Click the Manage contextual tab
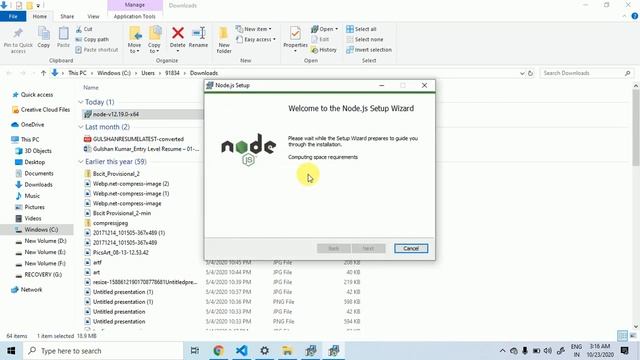The image size is (640, 360). point(135,5)
